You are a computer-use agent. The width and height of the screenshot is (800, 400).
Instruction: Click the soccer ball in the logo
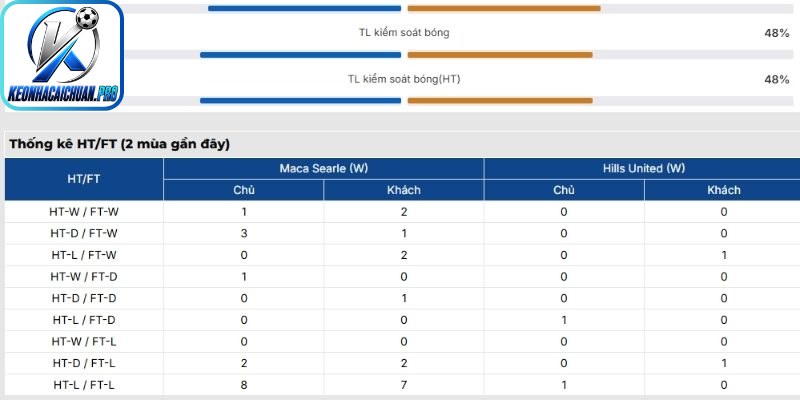point(87,18)
